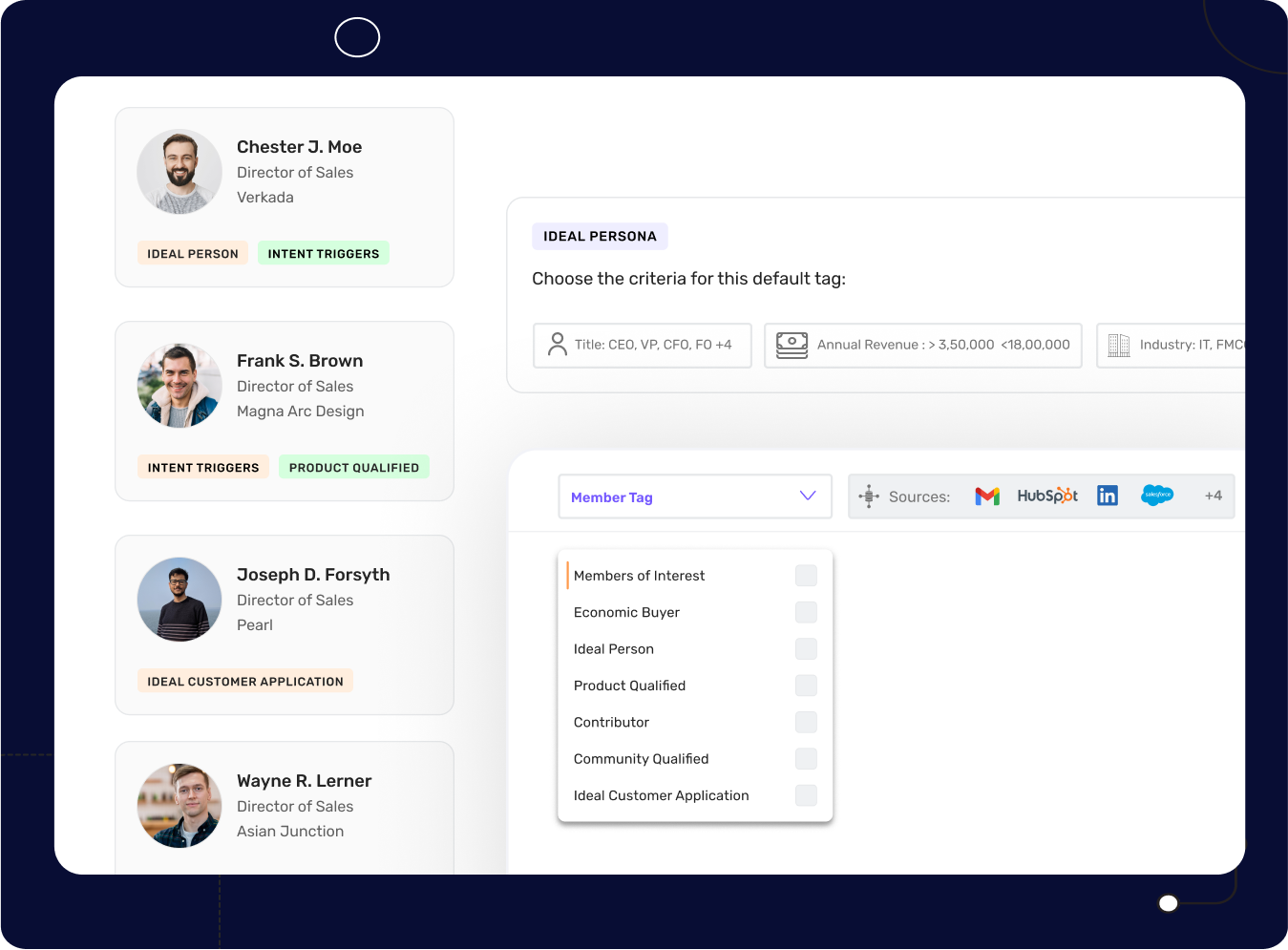The width and height of the screenshot is (1288, 950).
Task: Click the IDEAL PERSONA tag label
Action: click(600, 237)
